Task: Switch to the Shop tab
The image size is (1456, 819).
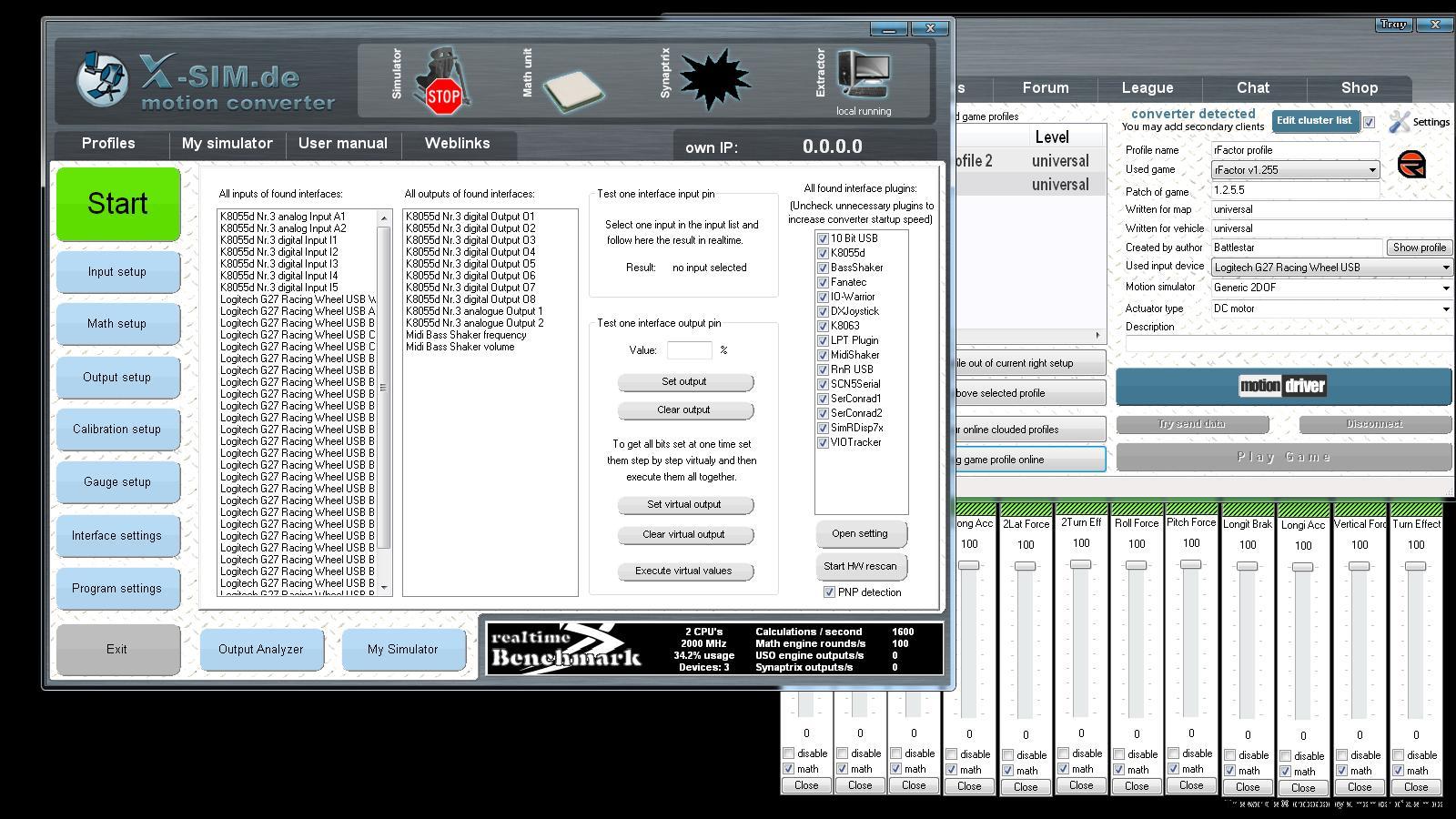Action: 1359,88
